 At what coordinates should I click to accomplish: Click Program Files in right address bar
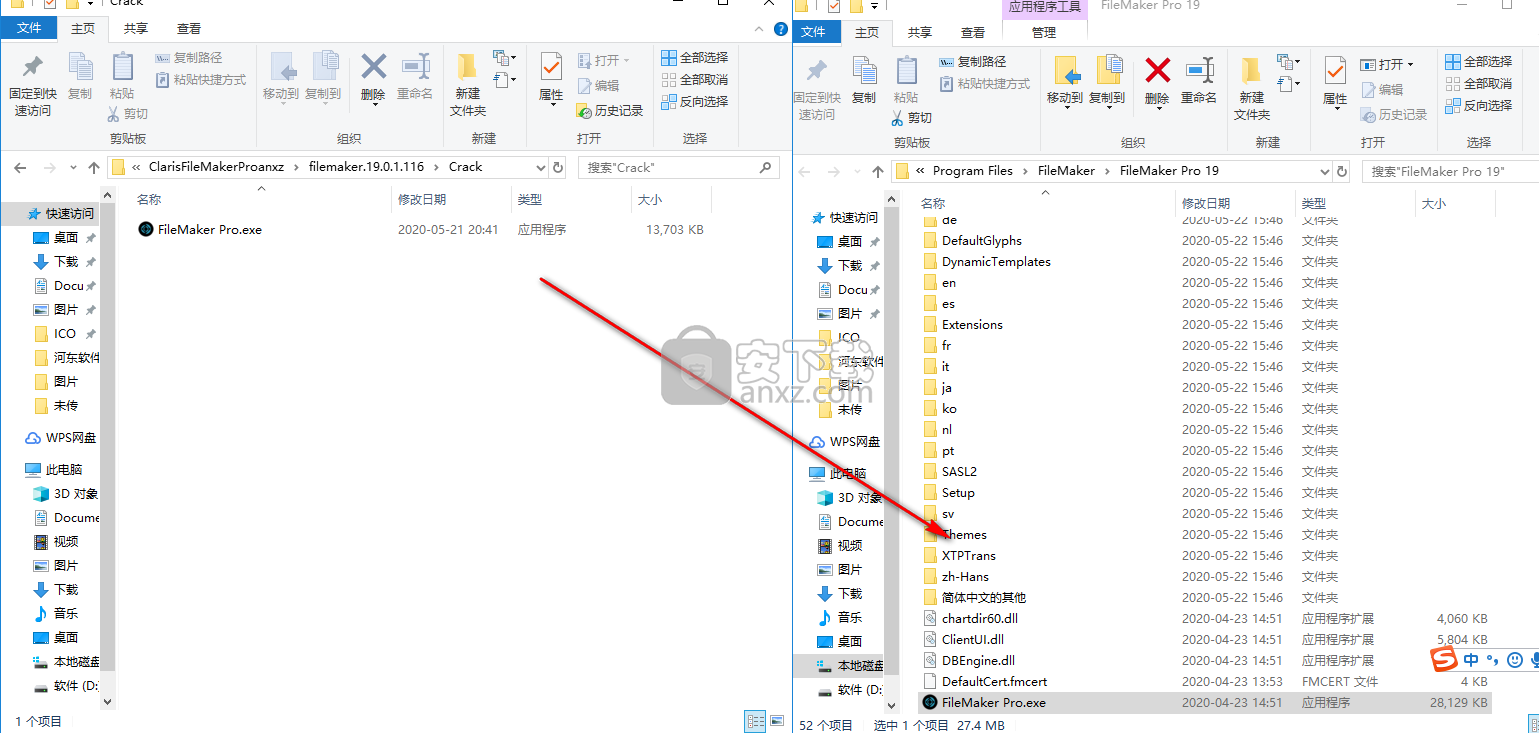pyautogui.click(x=973, y=171)
